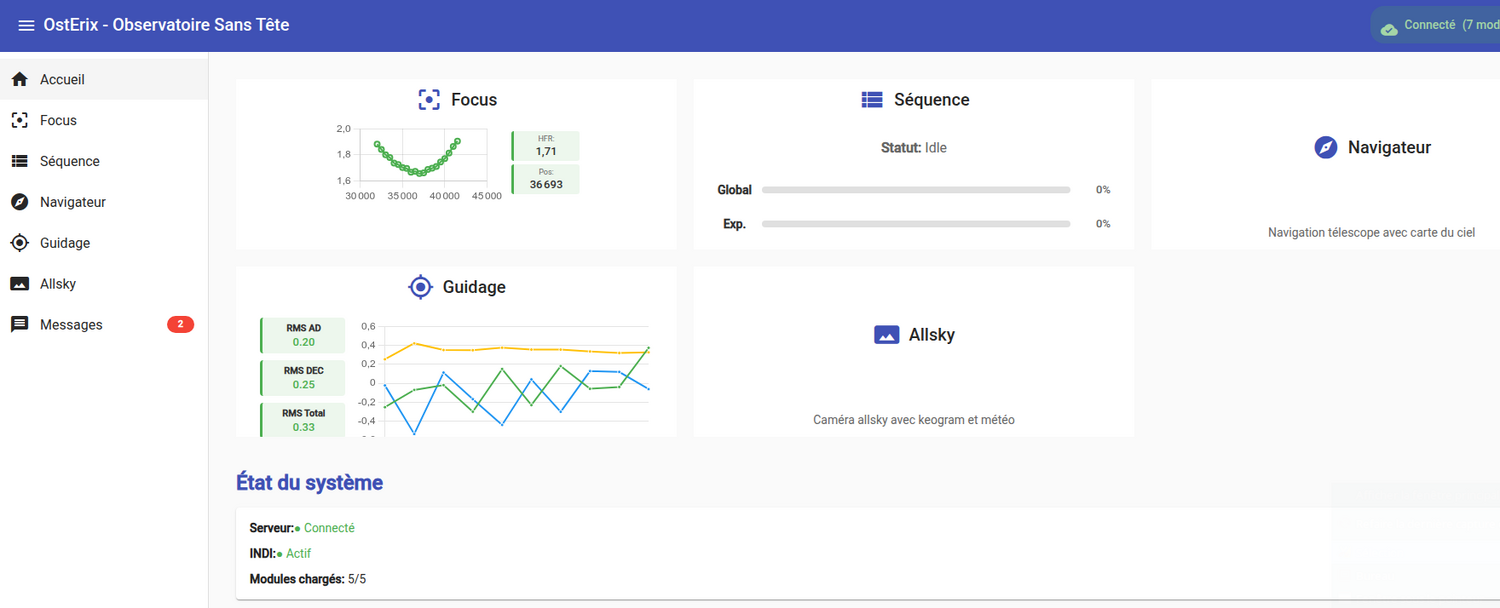Image resolution: width=1500 pixels, height=608 pixels.
Task: Click the Focus target icon in sidebar
Action: coord(19,120)
